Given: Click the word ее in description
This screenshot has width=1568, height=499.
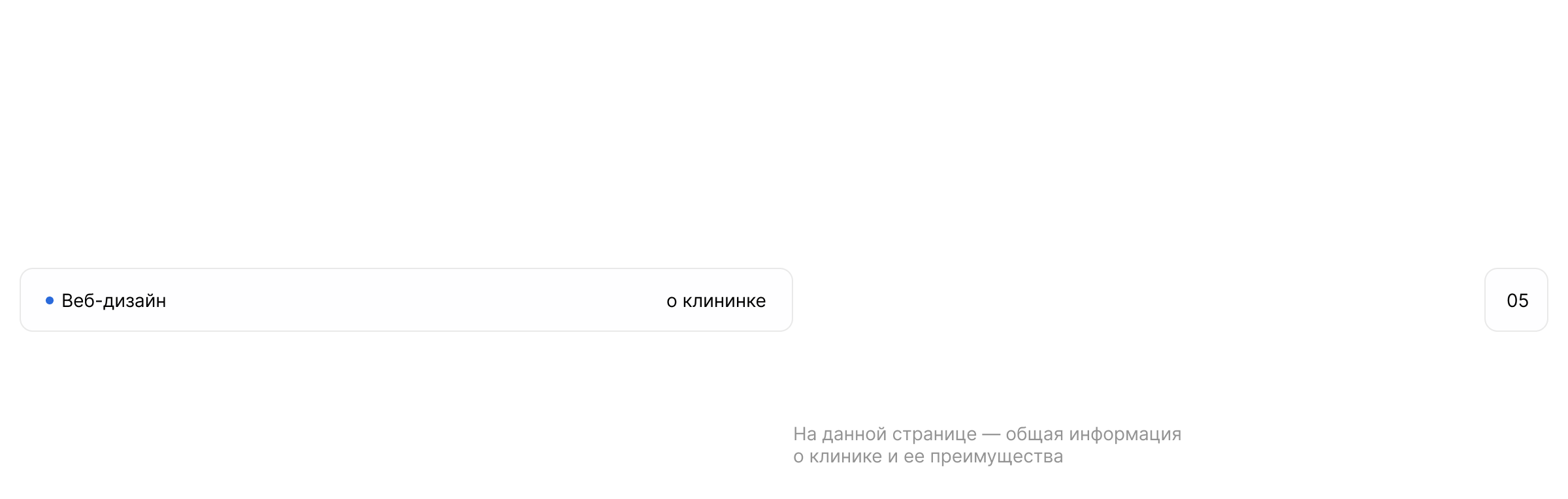Looking at the screenshot, I should 914,457.
